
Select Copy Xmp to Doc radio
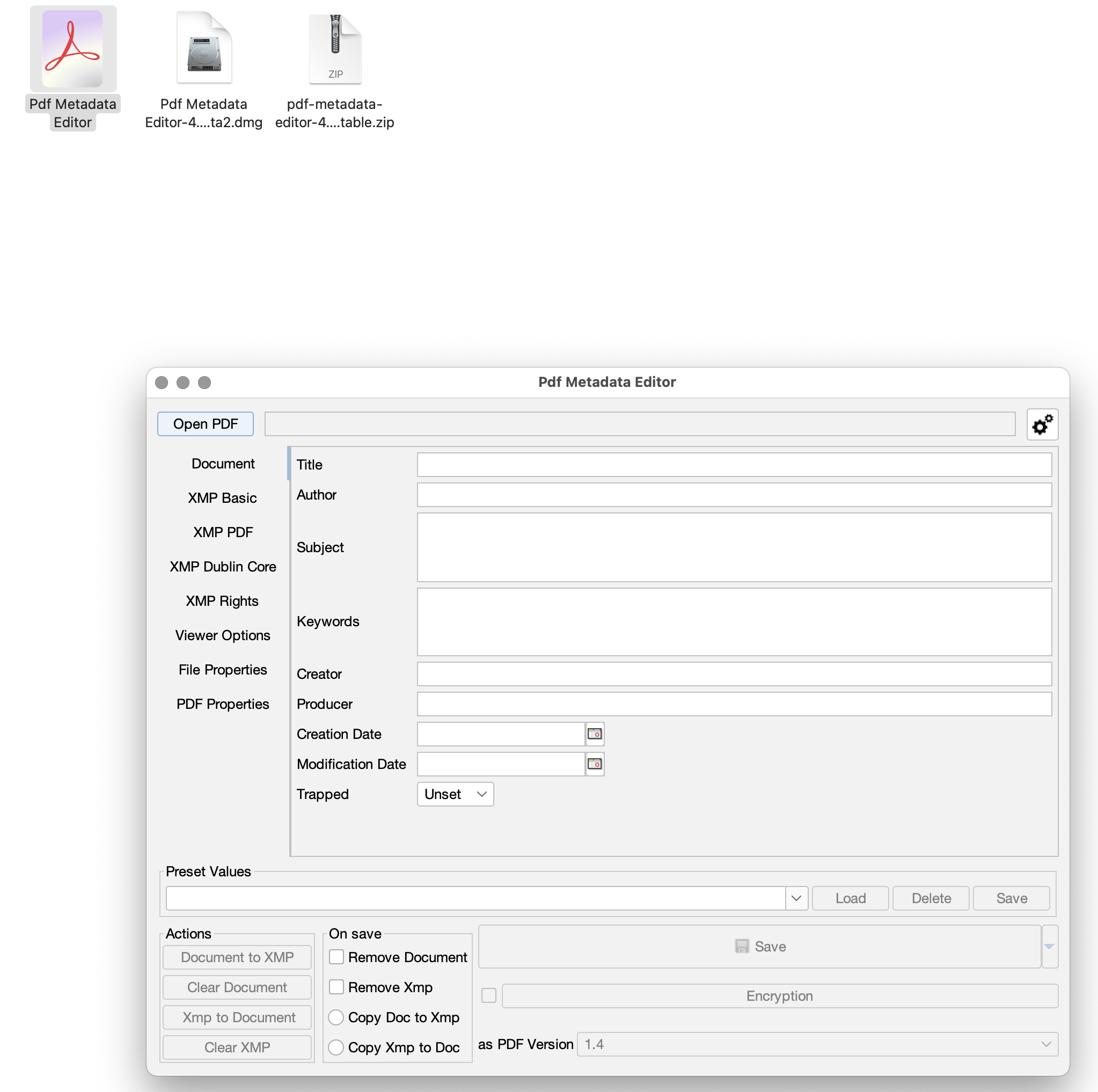pyautogui.click(x=336, y=1047)
